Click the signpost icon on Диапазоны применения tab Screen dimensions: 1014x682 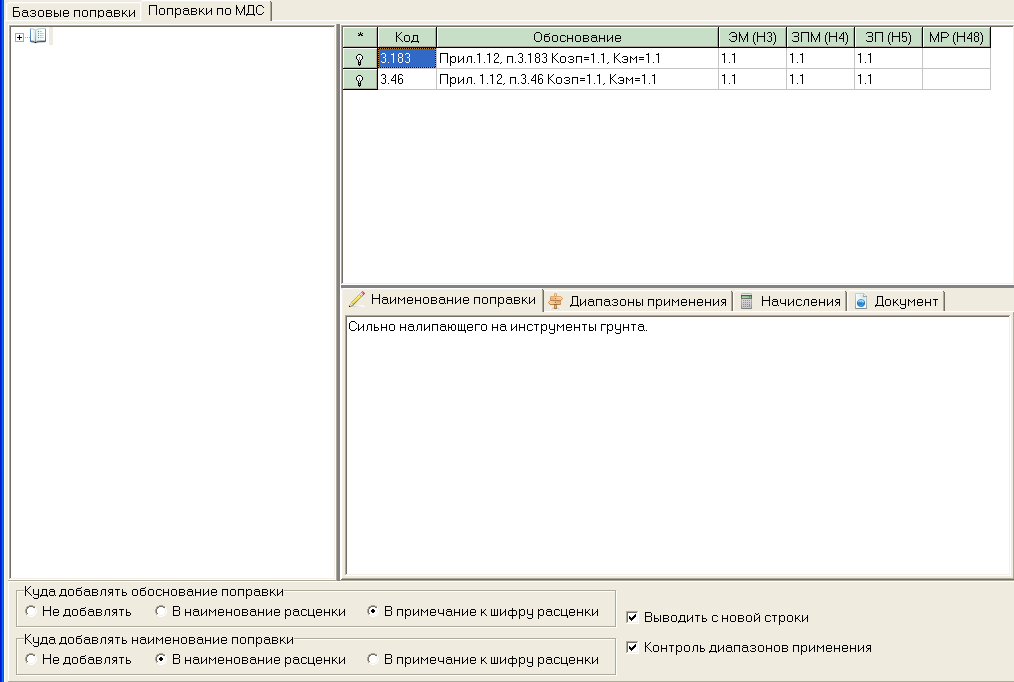555,301
